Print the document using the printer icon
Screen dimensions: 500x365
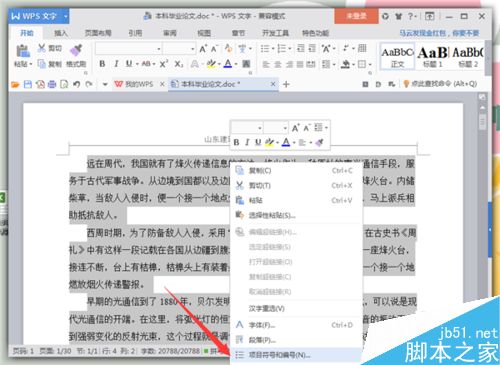pyautogui.click(x=52, y=84)
